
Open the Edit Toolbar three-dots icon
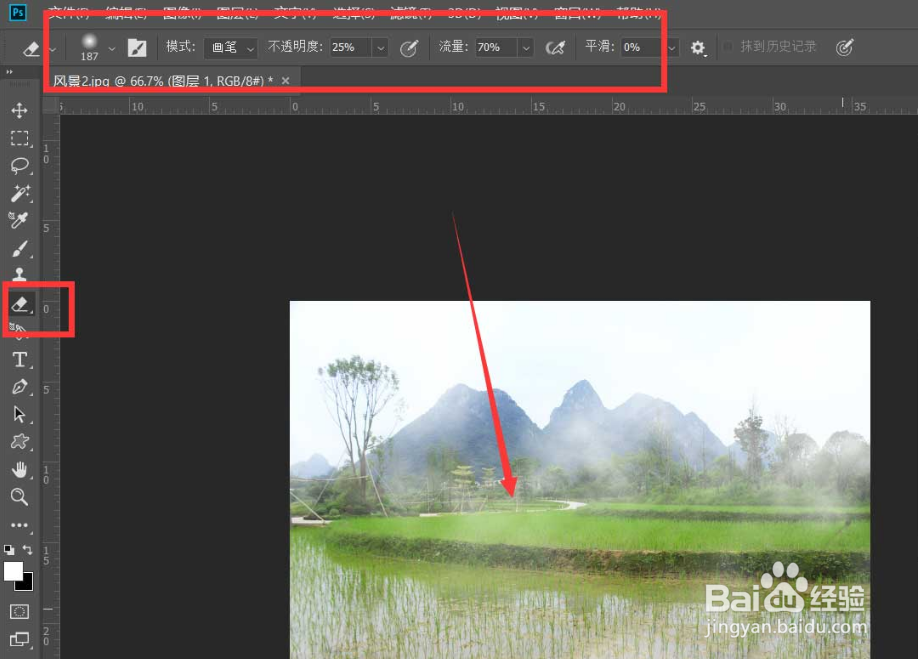19,525
